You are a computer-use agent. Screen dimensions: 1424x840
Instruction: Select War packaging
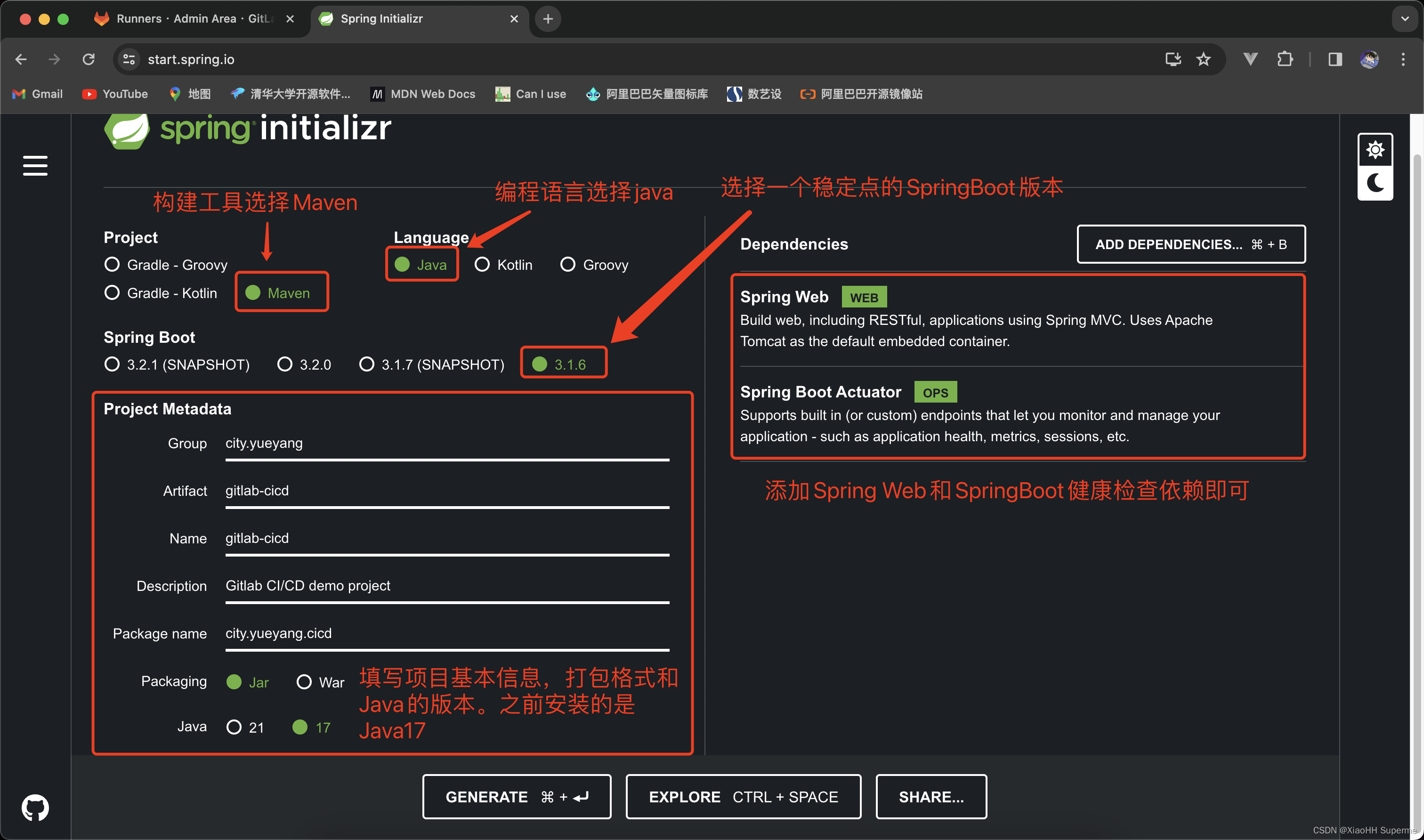[x=305, y=681]
